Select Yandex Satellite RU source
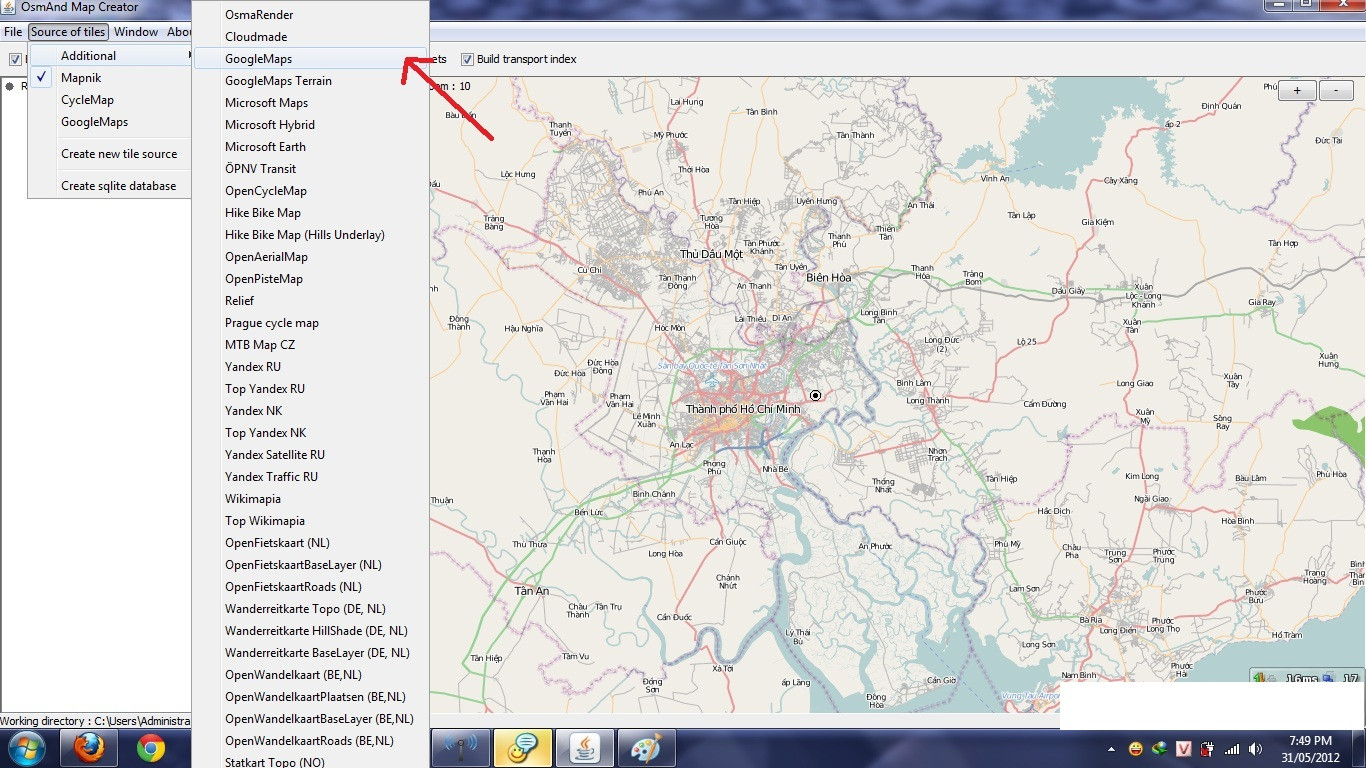 (x=311, y=455)
